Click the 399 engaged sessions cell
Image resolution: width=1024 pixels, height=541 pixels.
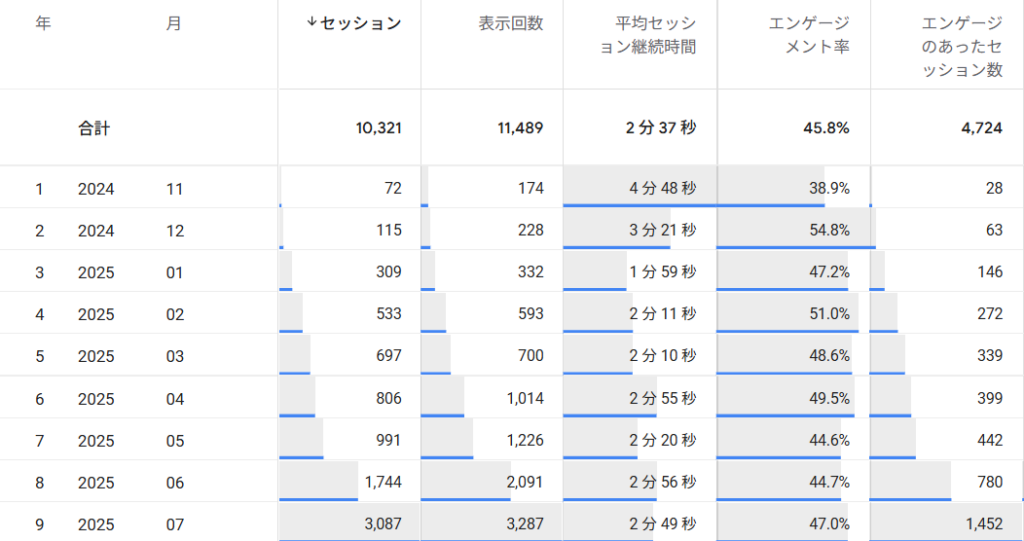(947, 398)
